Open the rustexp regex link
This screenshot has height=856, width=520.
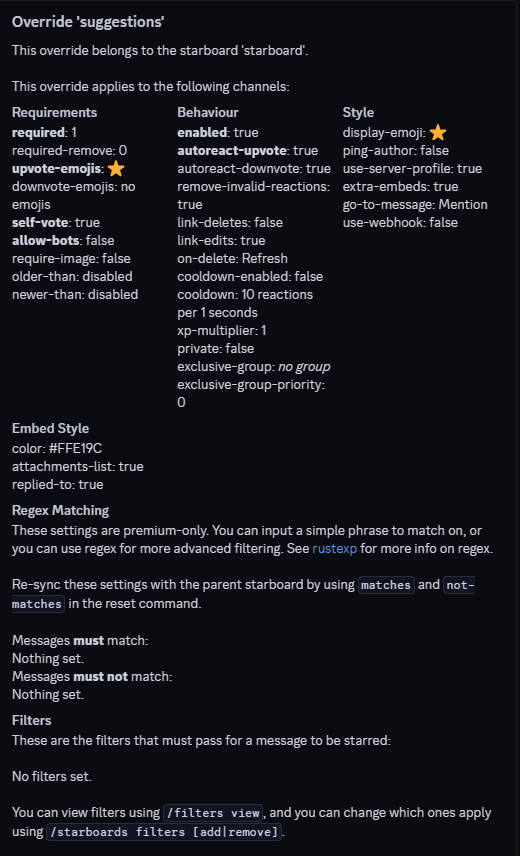pos(334,549)
